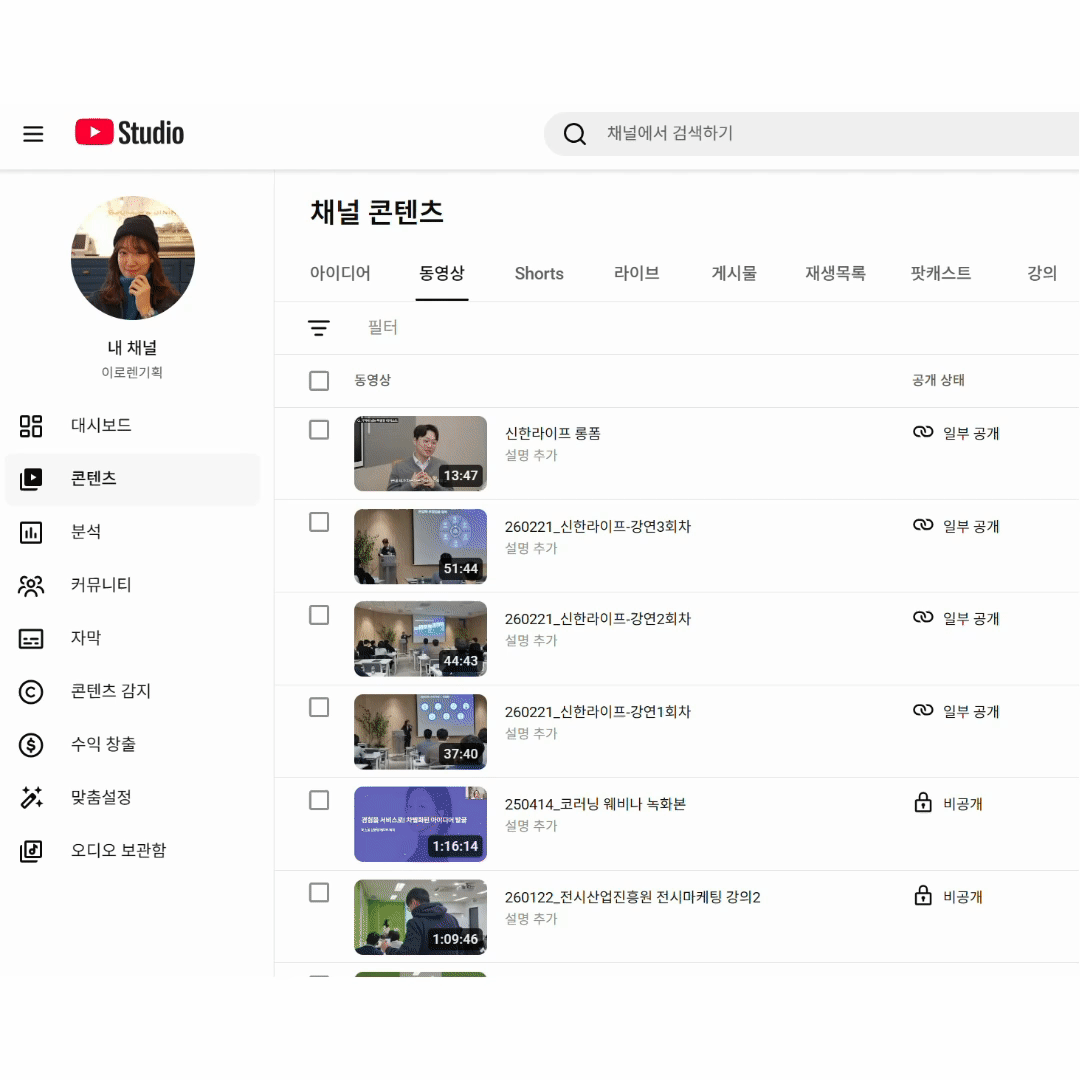Open video title 260221_신한라이프-강연1회차

pyautogui.click(x=598, y=712)
